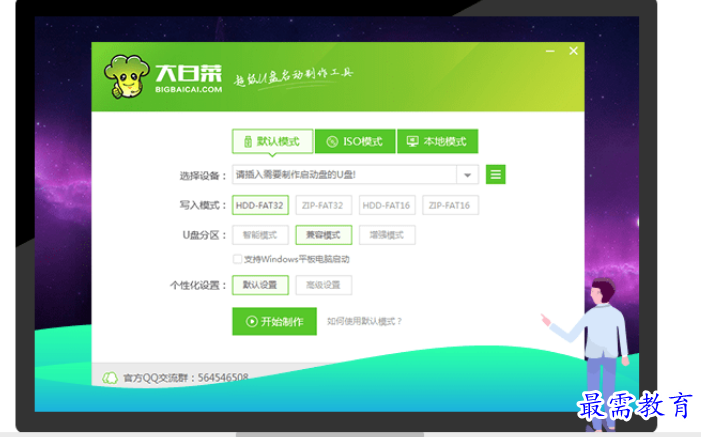Select ZIP-FAT32 write mode
This screenshot has width=701, height=437.
pyautogui.click(x=323, y=205)
